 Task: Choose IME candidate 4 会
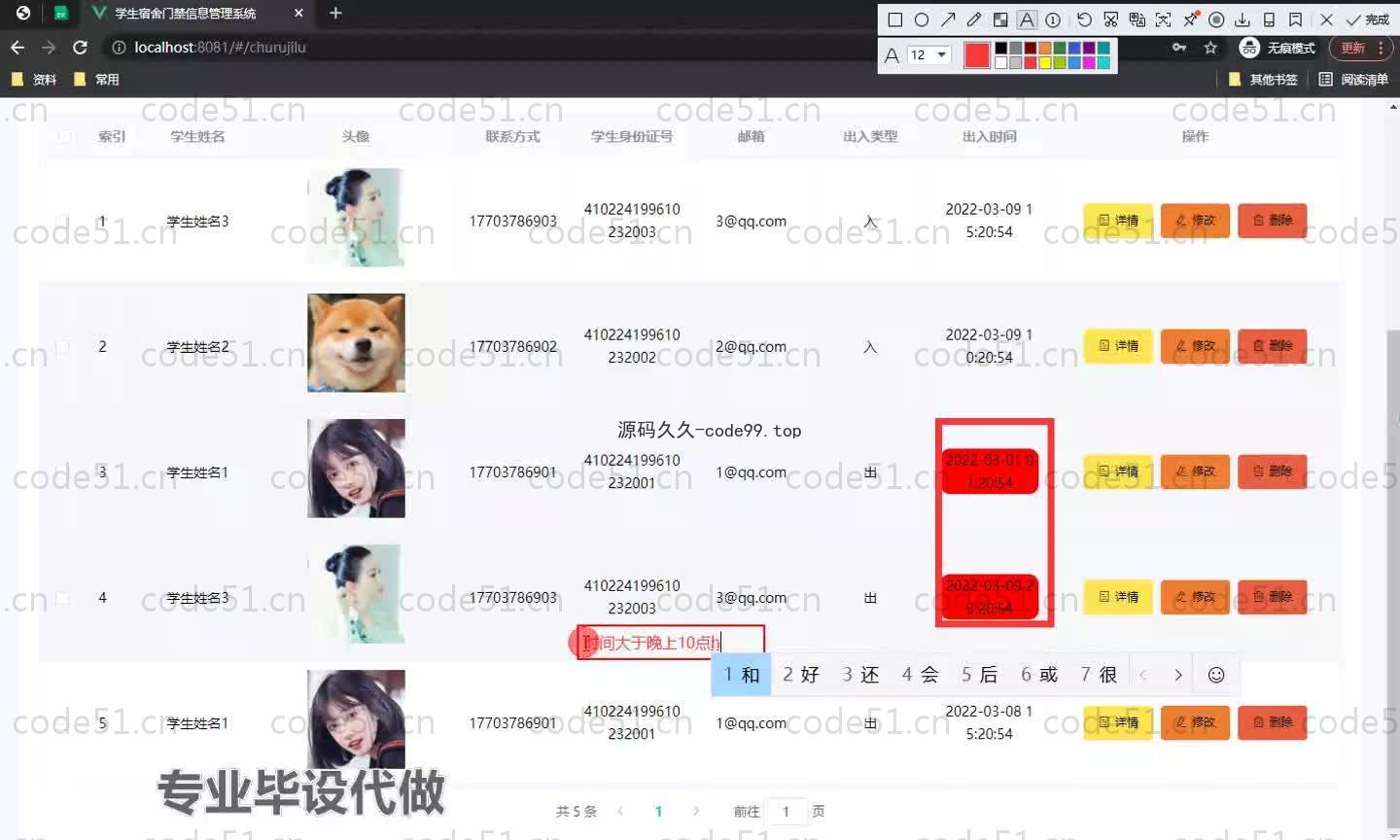[x=920, y=675]
